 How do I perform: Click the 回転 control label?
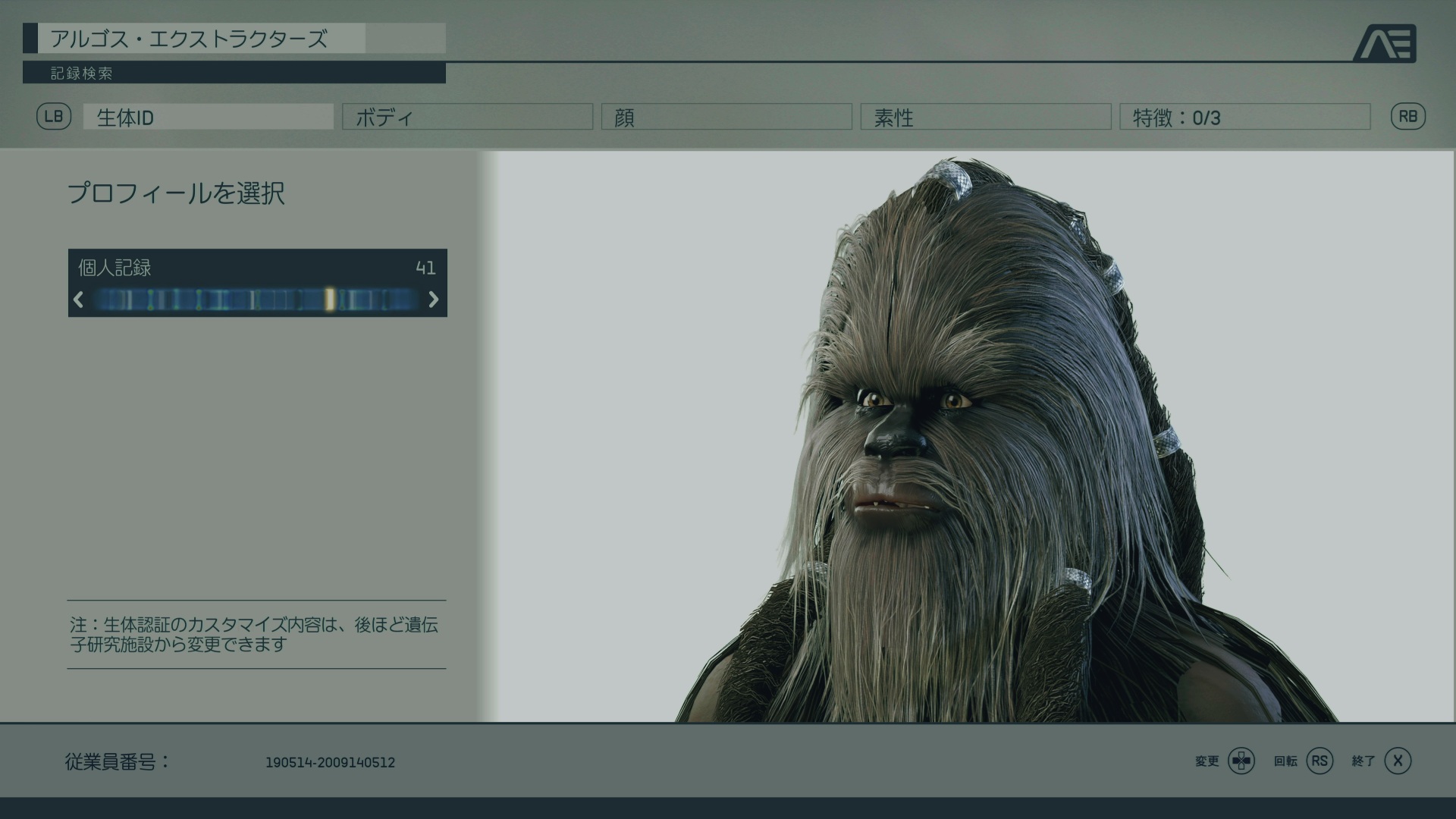(1285, 761)
